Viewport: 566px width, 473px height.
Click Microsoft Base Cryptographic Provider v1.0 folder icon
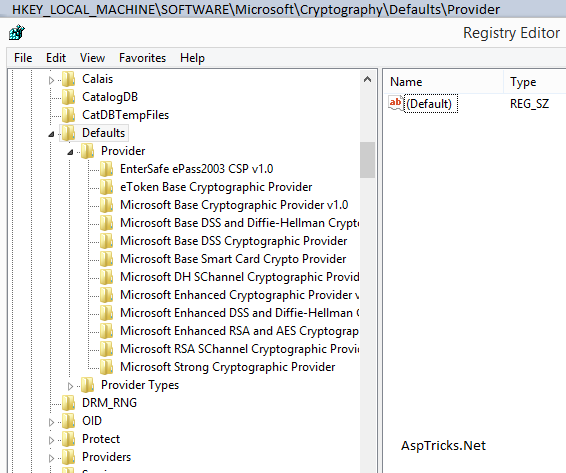point(106,205)
